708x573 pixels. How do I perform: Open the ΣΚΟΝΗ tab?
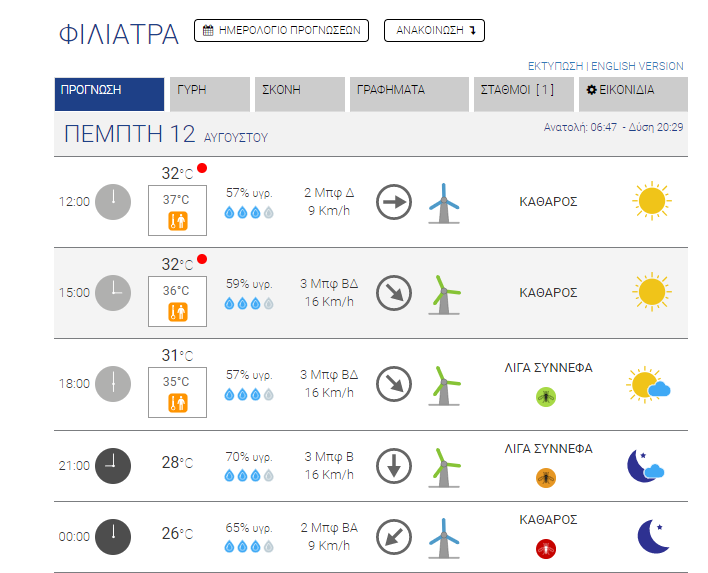300,94
